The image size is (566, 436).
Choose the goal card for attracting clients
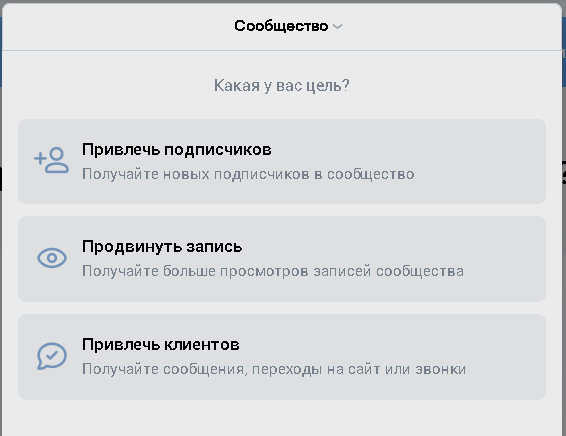click(x=282, y=357)
